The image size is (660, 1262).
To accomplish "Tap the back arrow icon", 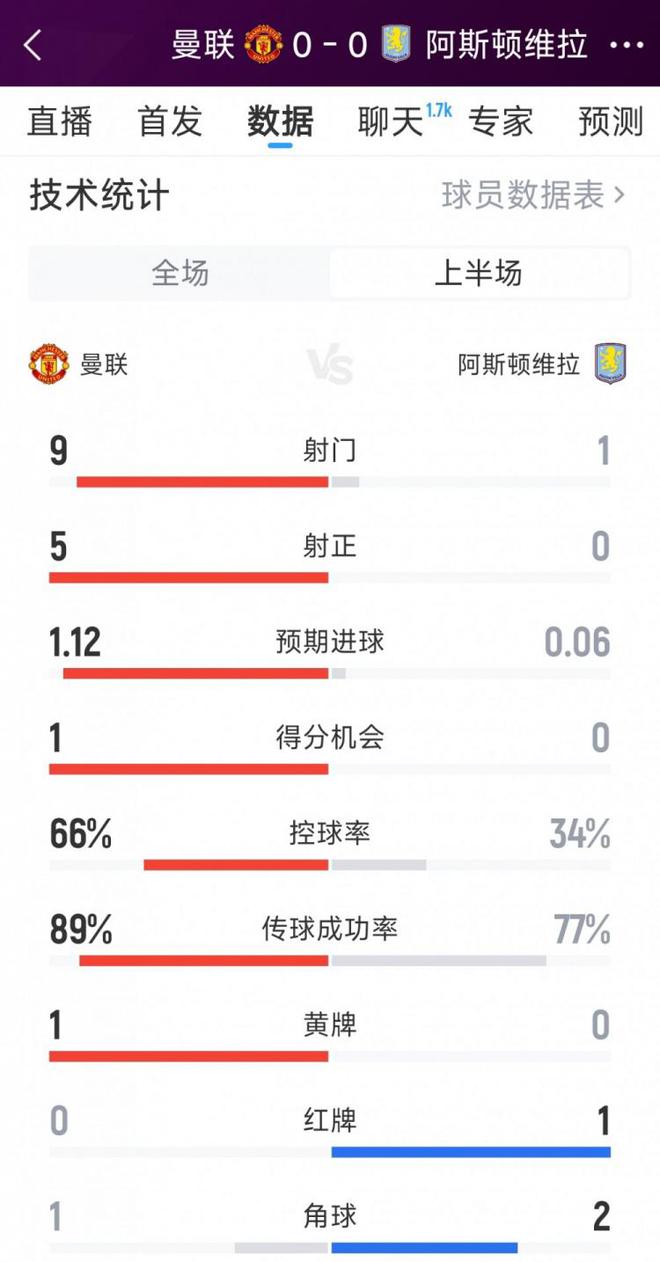I will point(33,45).
